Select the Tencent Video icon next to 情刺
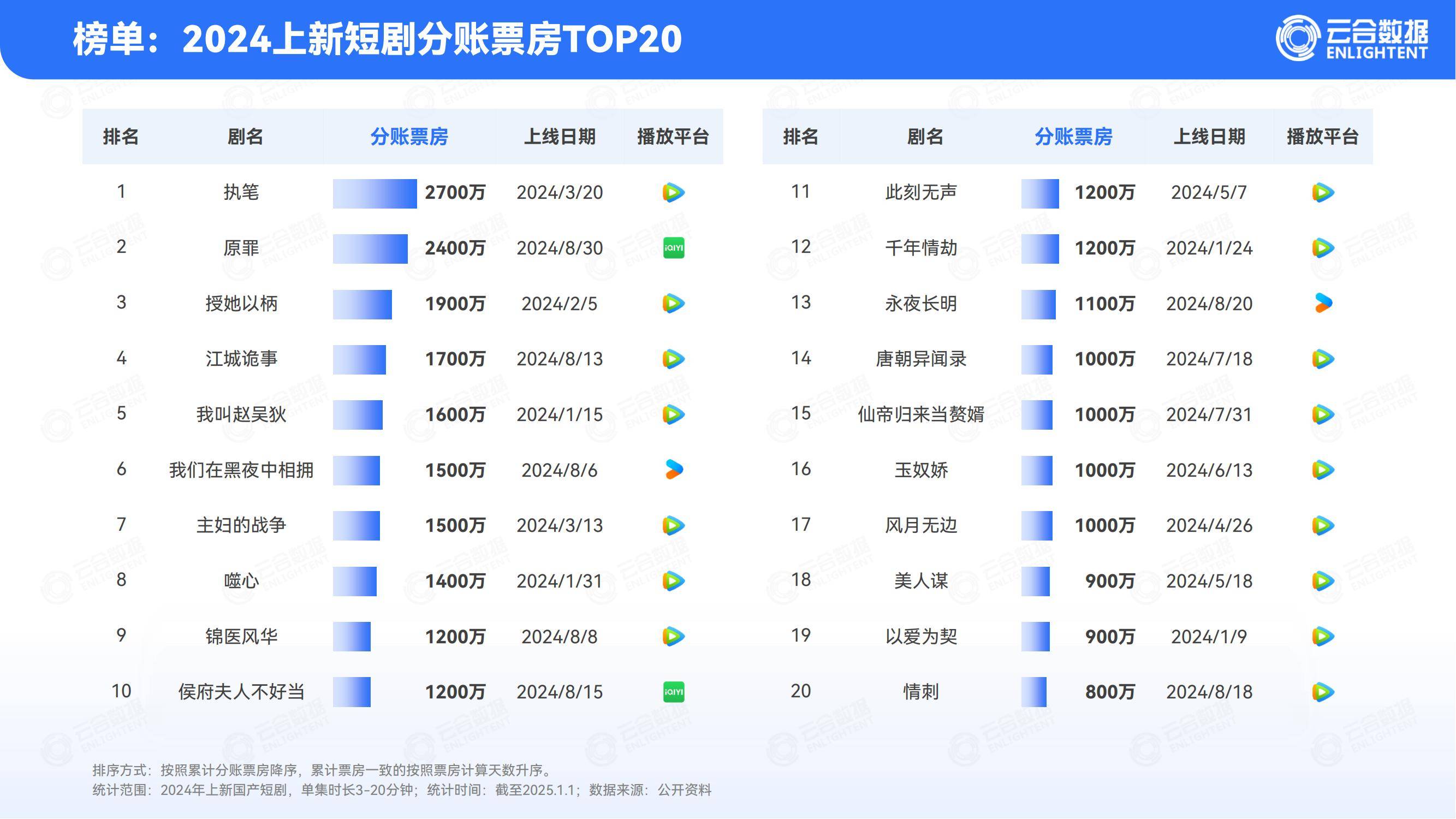 (1323, 691)
